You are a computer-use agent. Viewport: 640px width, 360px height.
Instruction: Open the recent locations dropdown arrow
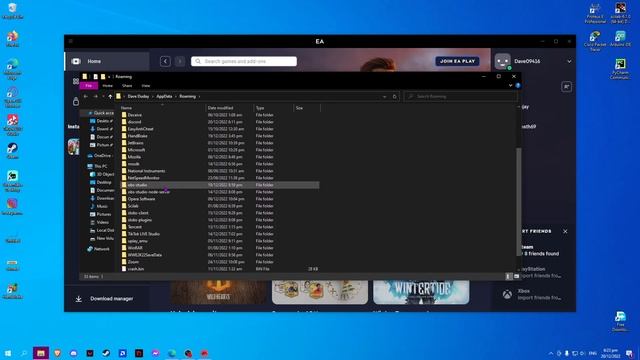click(103, 97)
